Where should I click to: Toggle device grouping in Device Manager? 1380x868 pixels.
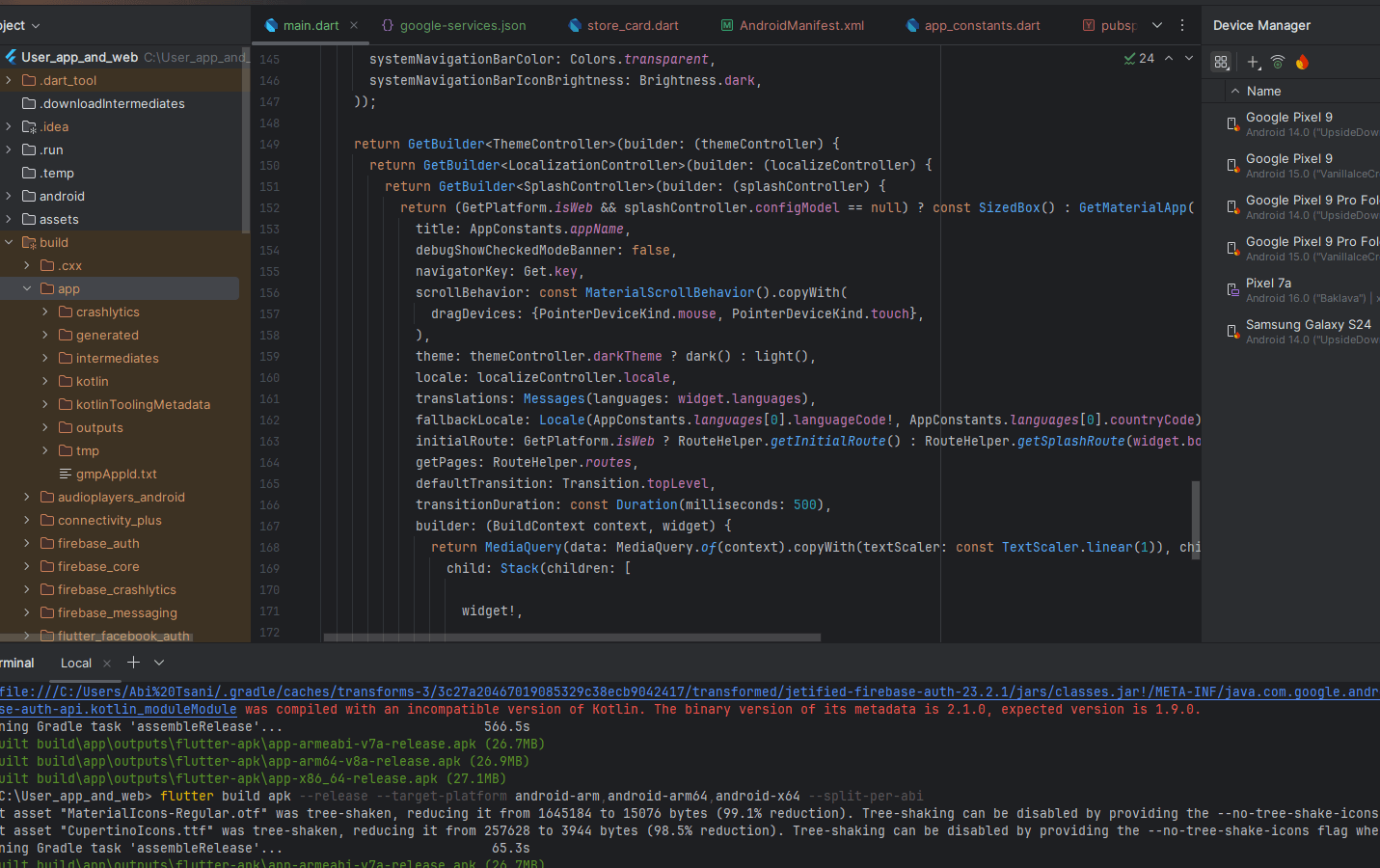tap(1221, 62)
